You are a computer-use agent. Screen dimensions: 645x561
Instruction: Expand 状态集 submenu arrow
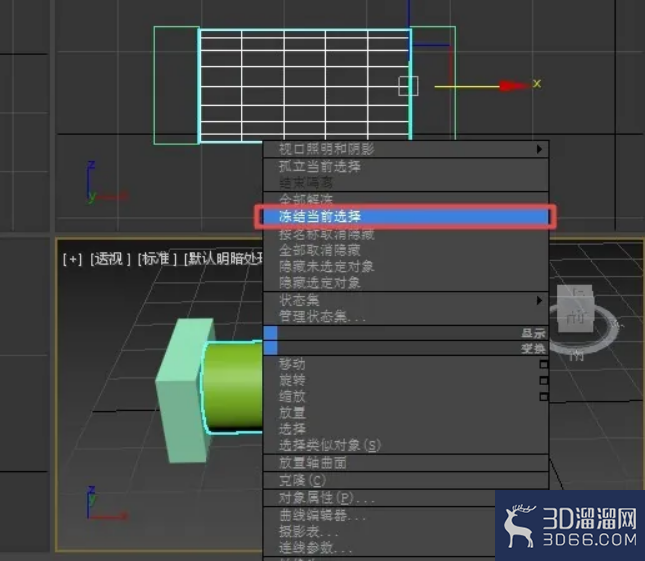[539, 300]
